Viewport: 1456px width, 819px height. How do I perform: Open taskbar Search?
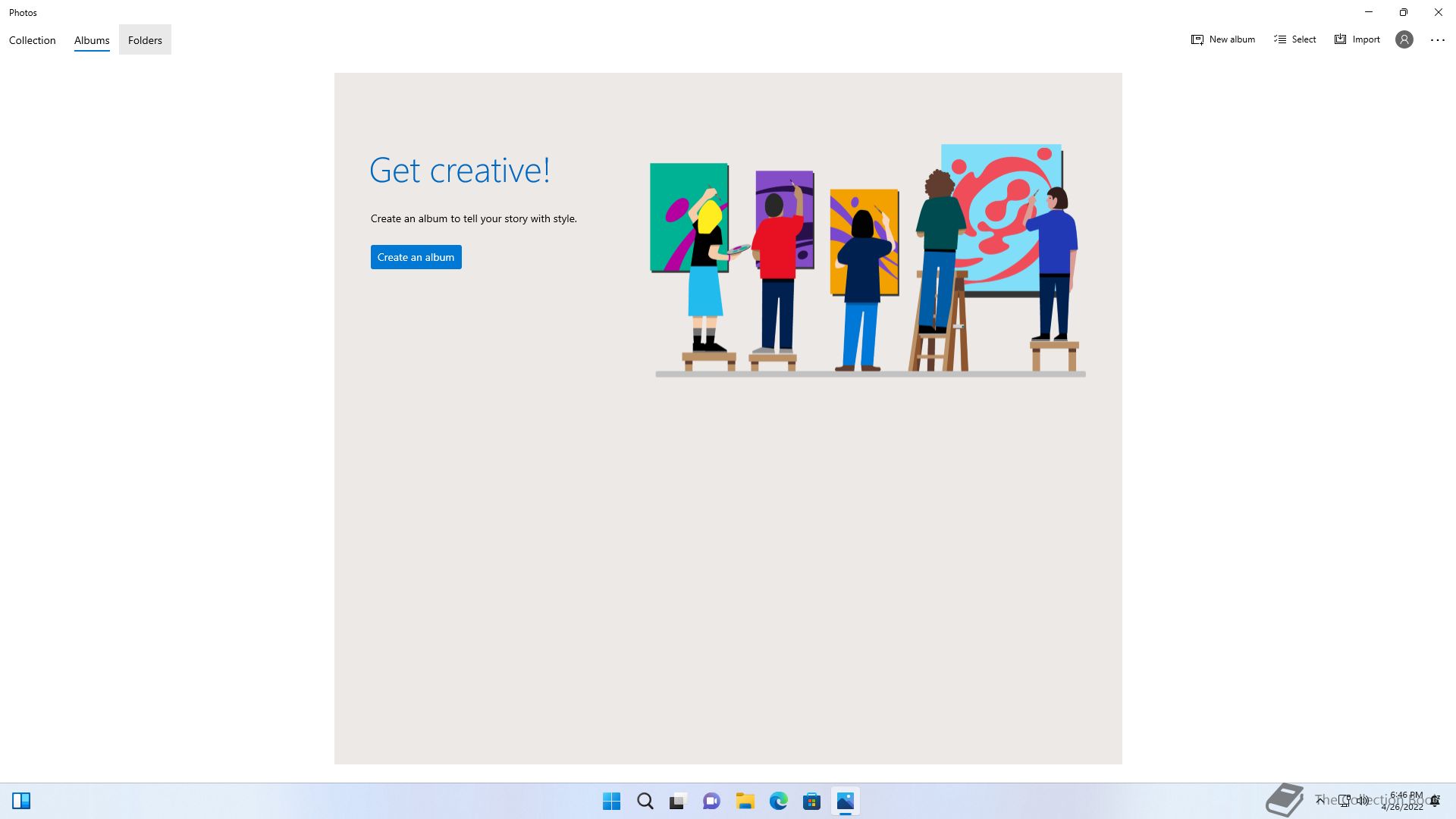click(x=645, y=801)
